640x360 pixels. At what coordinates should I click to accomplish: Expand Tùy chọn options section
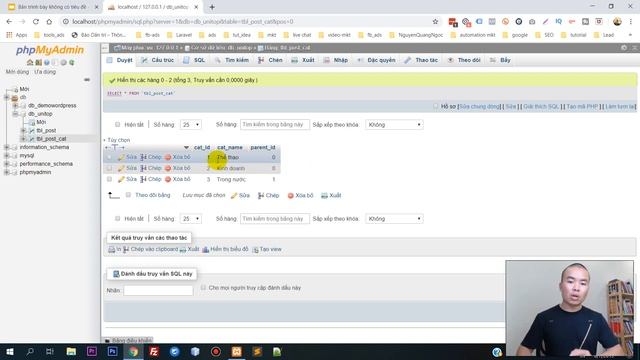118,140
